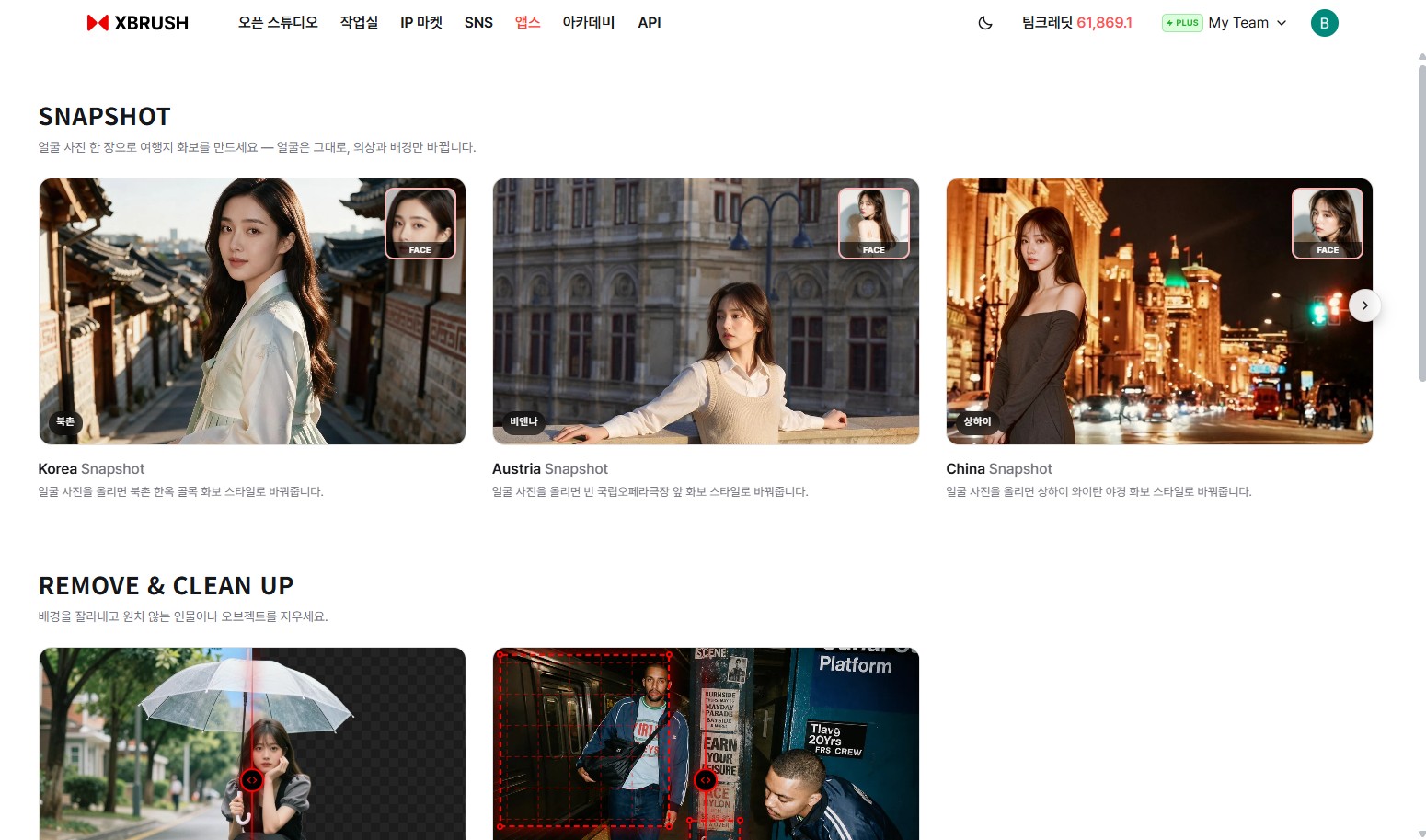Image resolution: width=1426 pixels, height=840 pixels.
Task: Open the IP 마켓 menu item
Action: click(421, 22)
